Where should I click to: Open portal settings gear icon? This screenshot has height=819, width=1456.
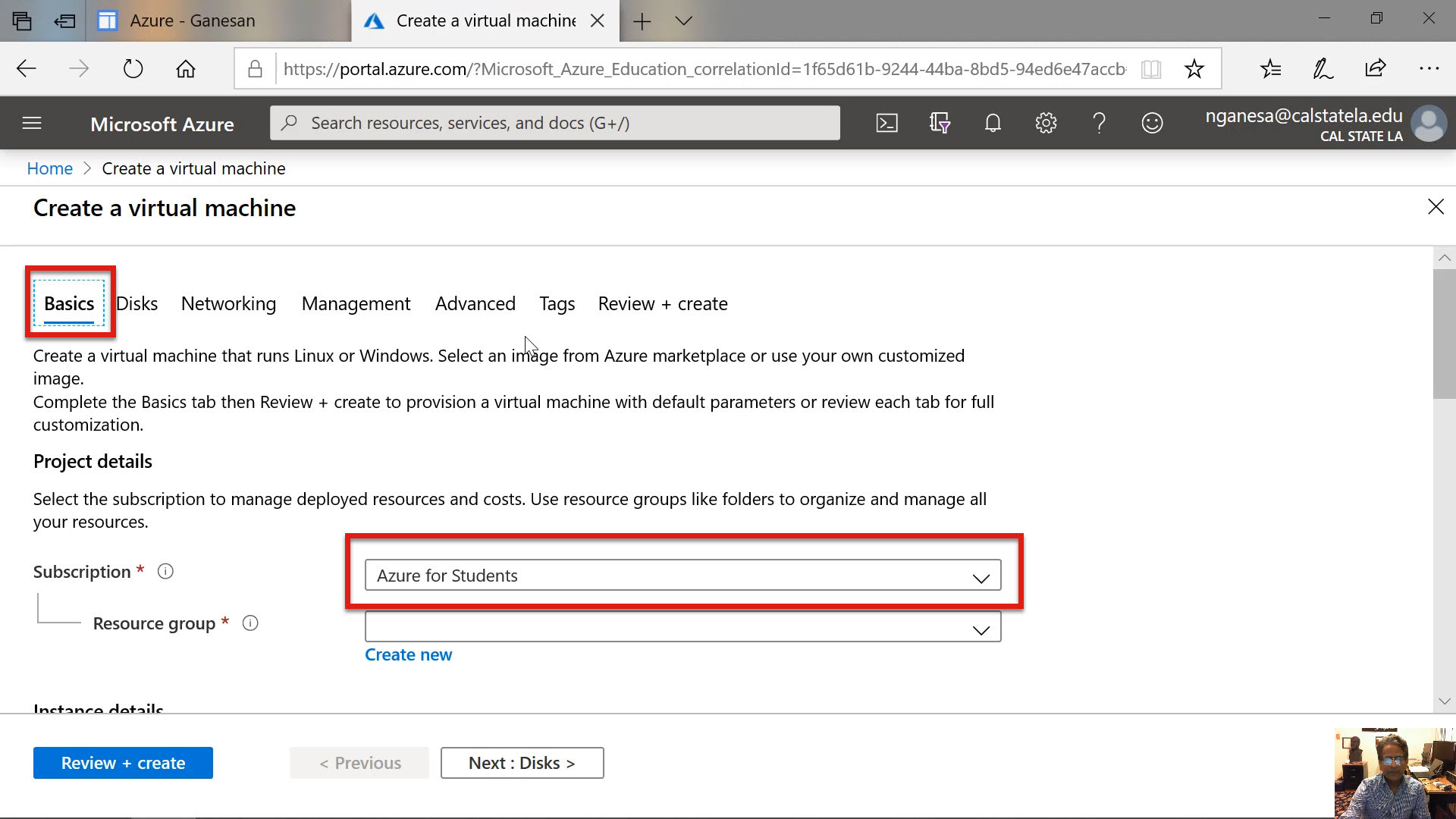[1046, 123]
